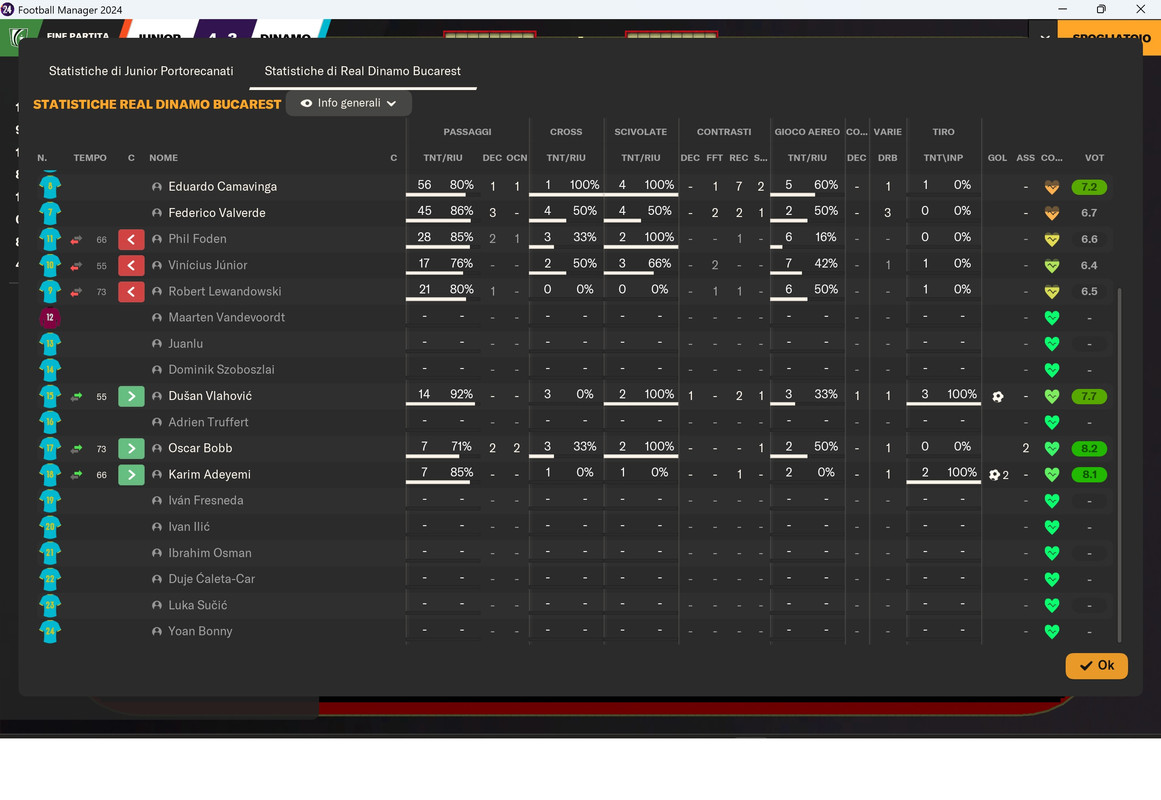Sort by the ASS column header
Viewport: 1161px width, 800px height.
click(x=1026, y=158)
